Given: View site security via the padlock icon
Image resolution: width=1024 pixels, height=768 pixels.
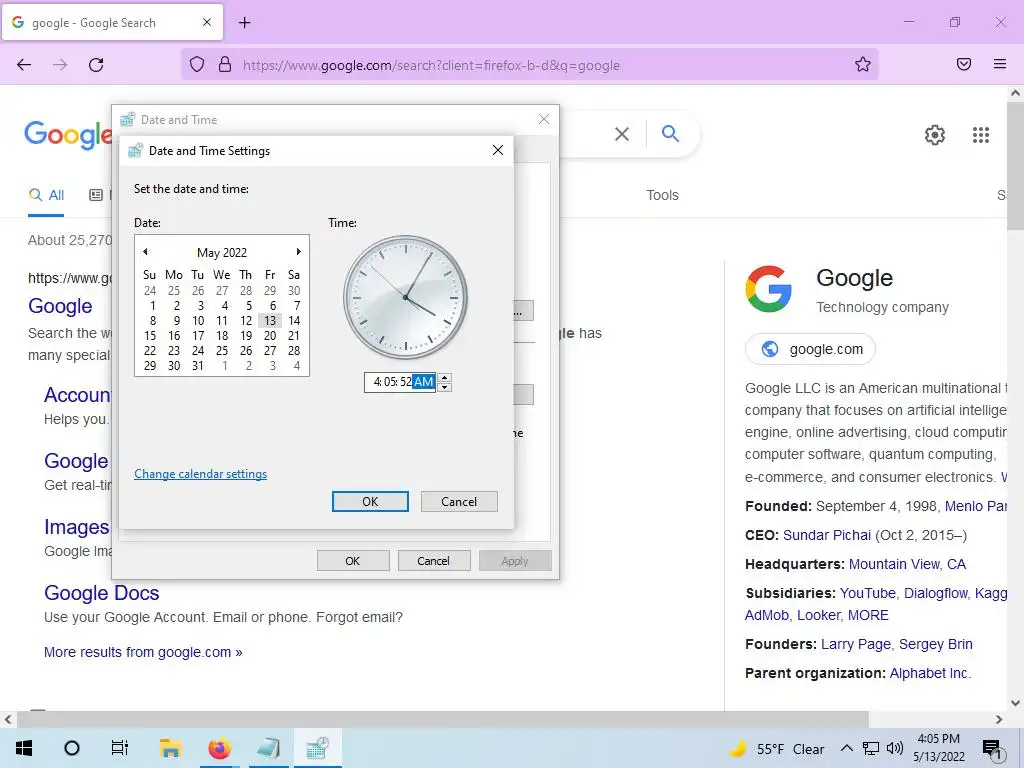Looking at the screenshot, I should (225, 65).
